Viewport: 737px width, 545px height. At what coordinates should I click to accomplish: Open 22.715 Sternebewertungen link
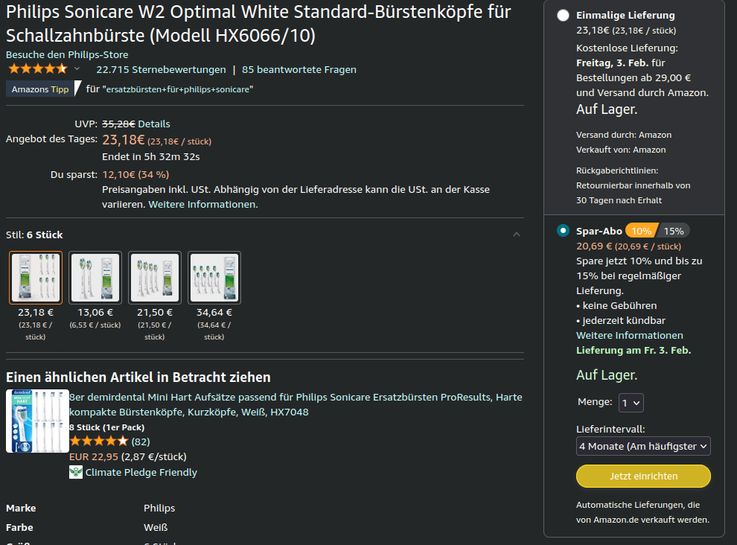[x=161, y=70]
